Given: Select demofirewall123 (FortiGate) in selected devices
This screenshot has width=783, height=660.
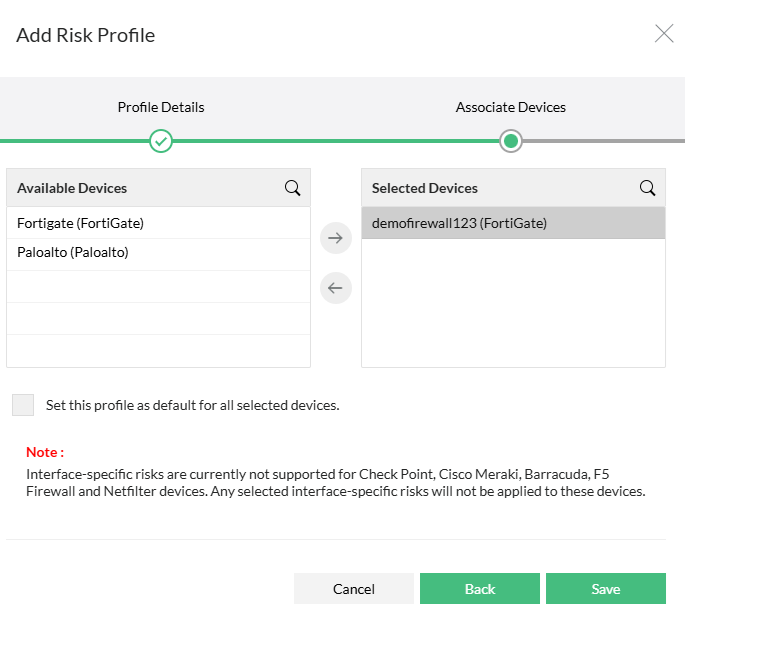Looking at the screenshot, I should [513, 223].
